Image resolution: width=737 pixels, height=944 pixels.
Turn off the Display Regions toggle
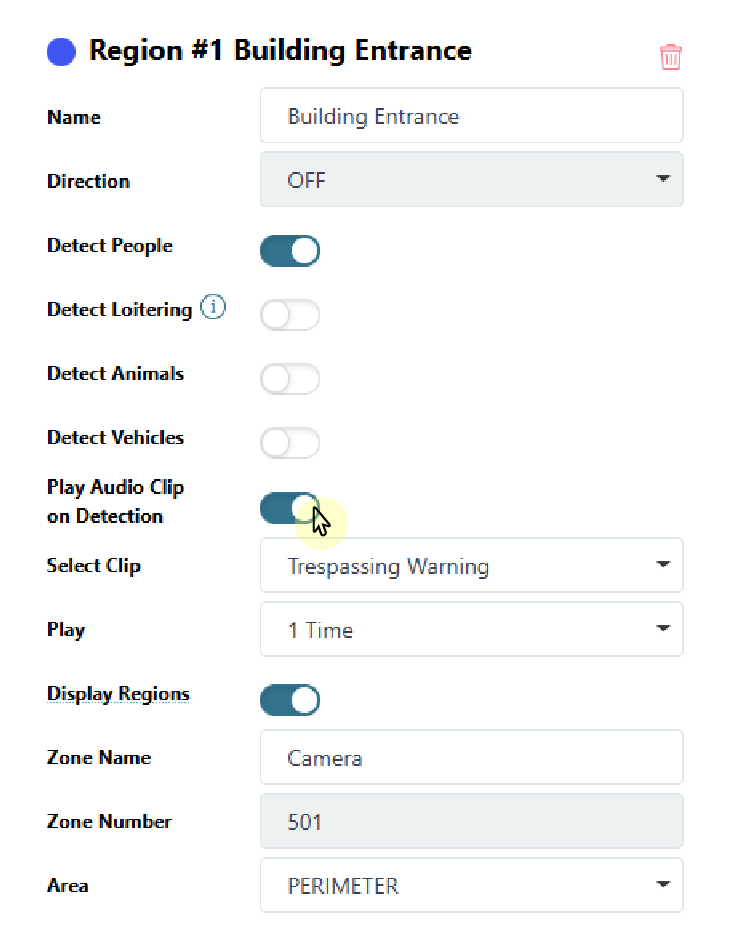pyautogui.click(x=290, y=700)
